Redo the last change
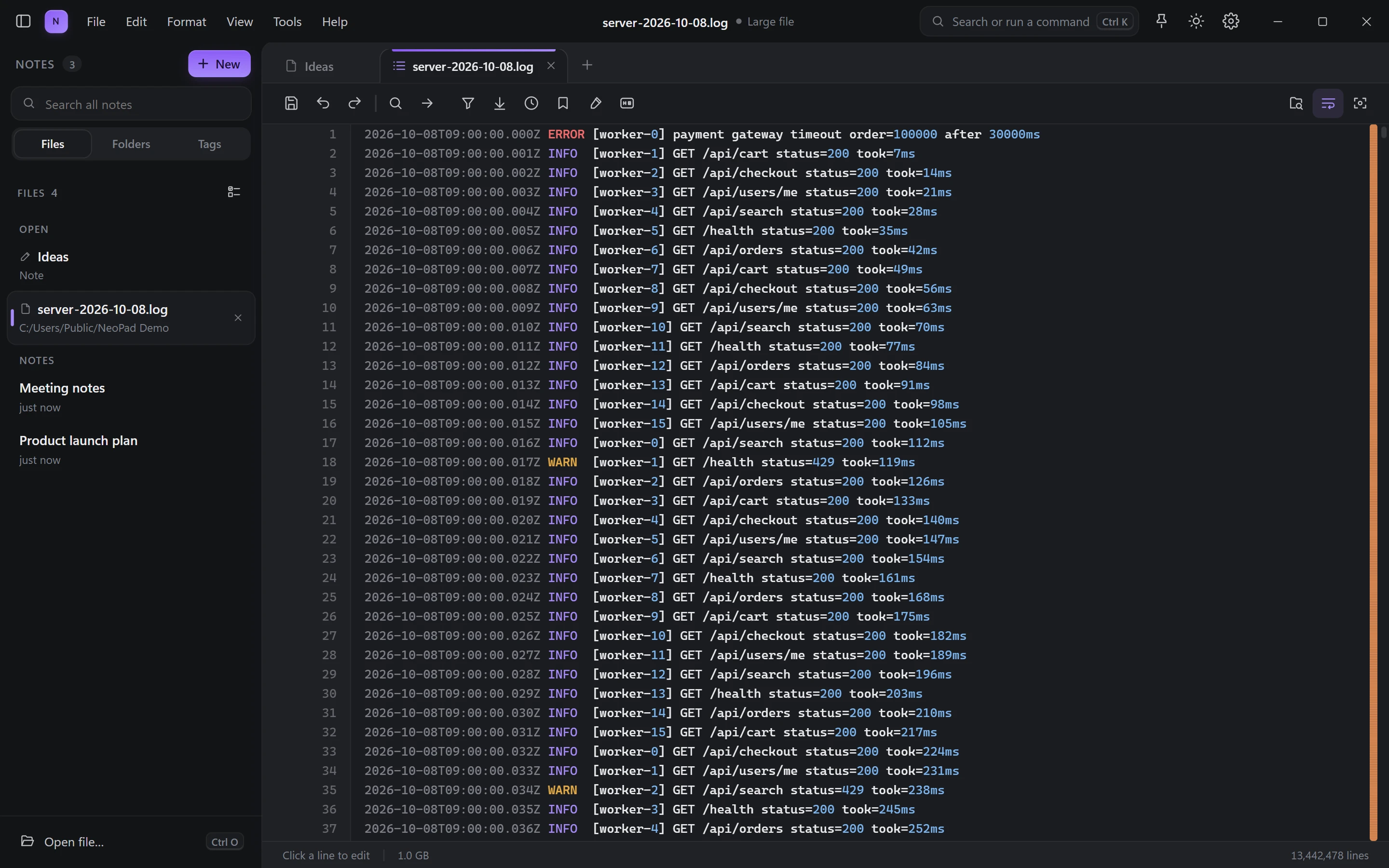 [x=354, y=103]
